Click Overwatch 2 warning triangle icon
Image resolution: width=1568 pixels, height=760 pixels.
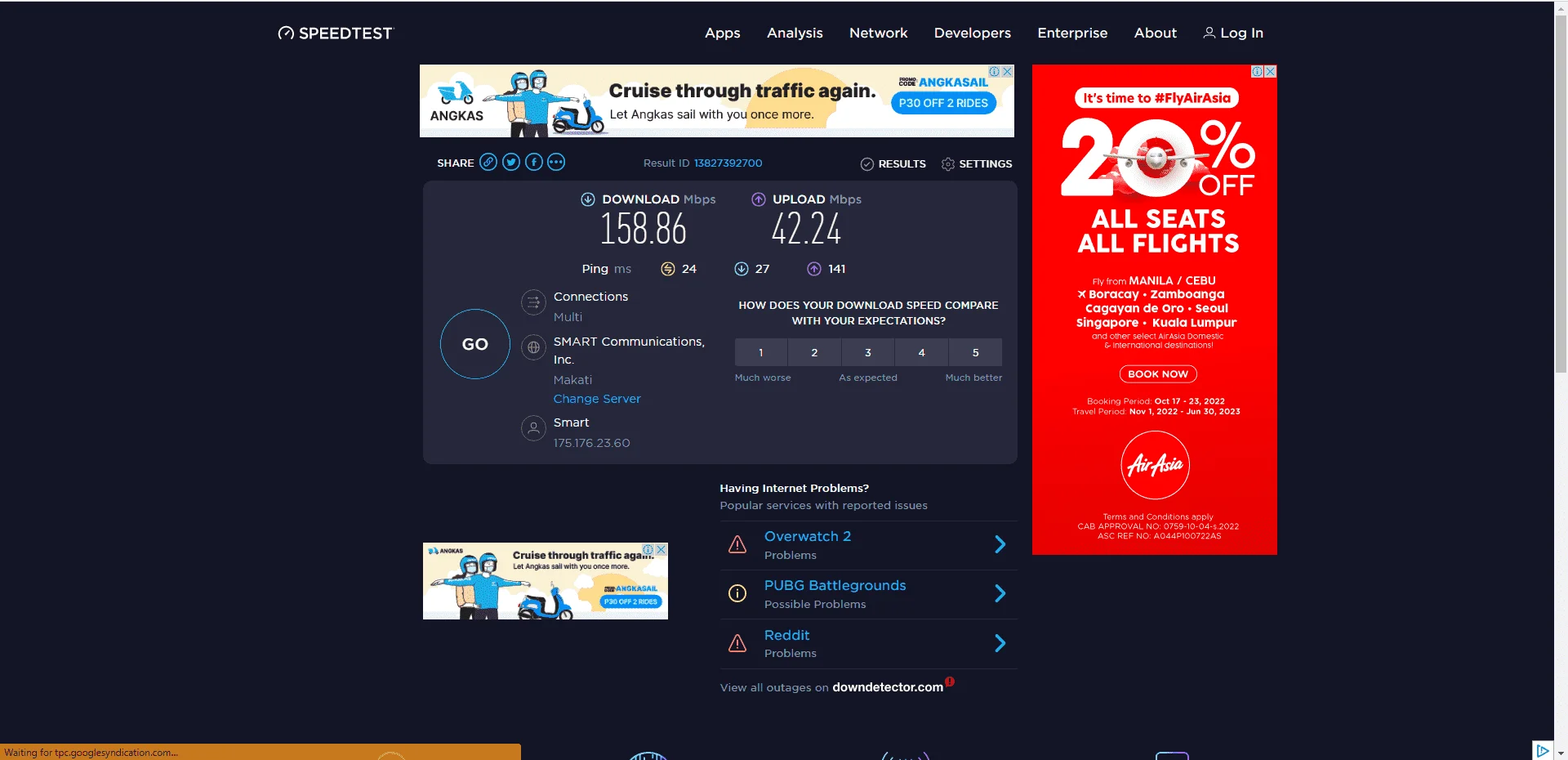click(737, 544)
